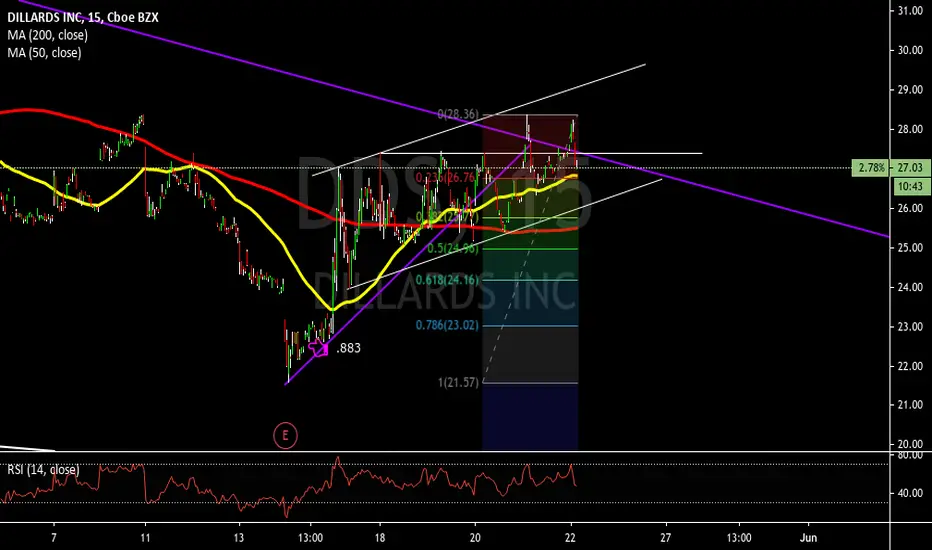
Task: Select the Fibonacci 0.5(24.96) level label
Action: [x=452, y=248]
